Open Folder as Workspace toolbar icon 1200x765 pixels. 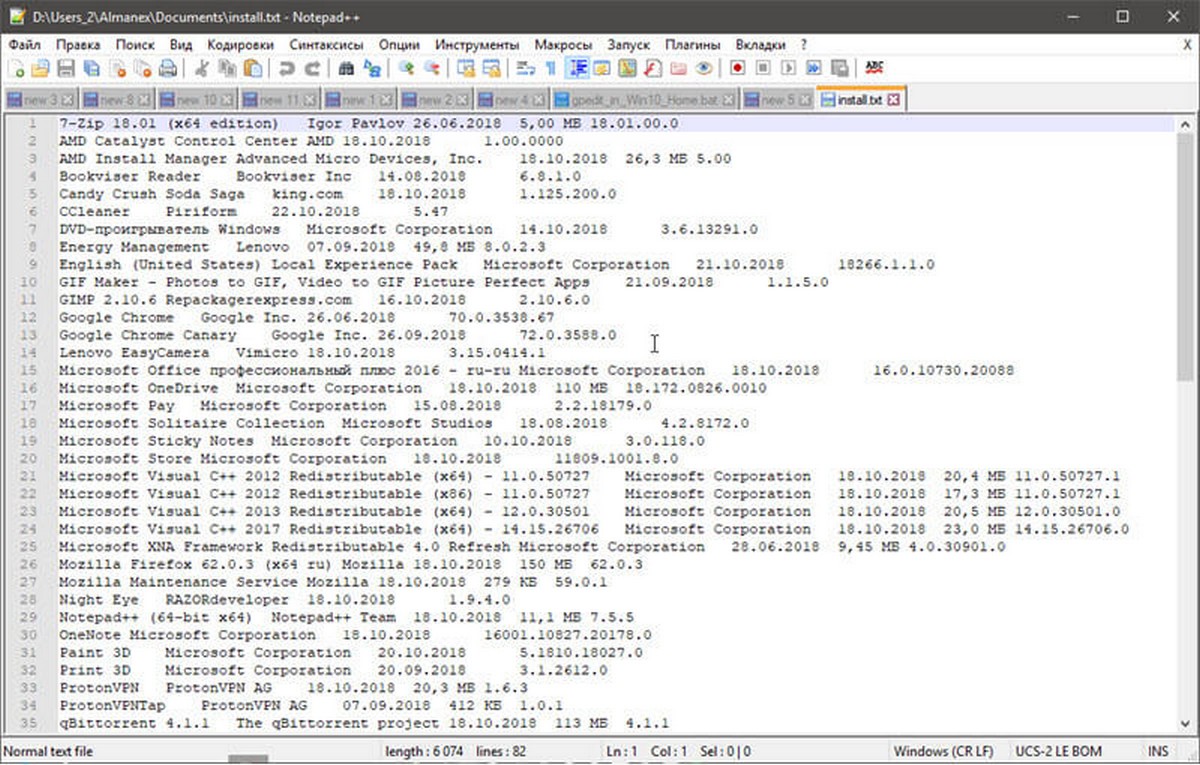pyautogui.click(x=679, y=68)
